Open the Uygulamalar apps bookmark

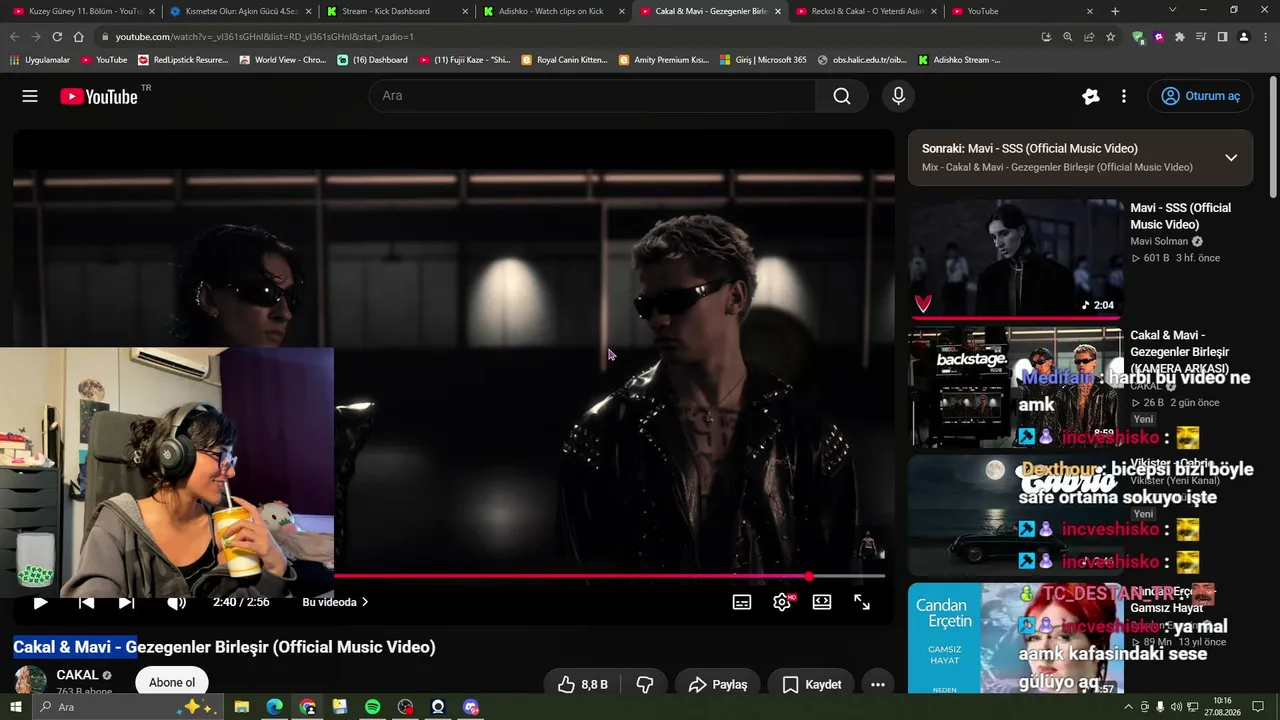tap(40, 60)
